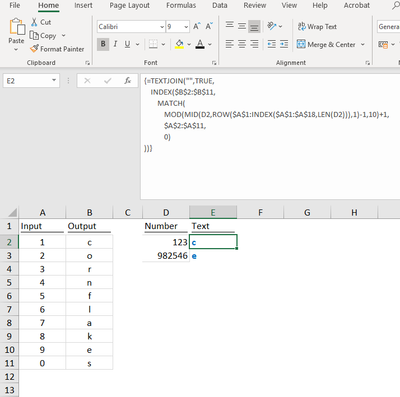Image resolution: width=400 pixels, height=397 pixels.
Task: Select cell D3 containing 982546
Action: pos(166,256)
